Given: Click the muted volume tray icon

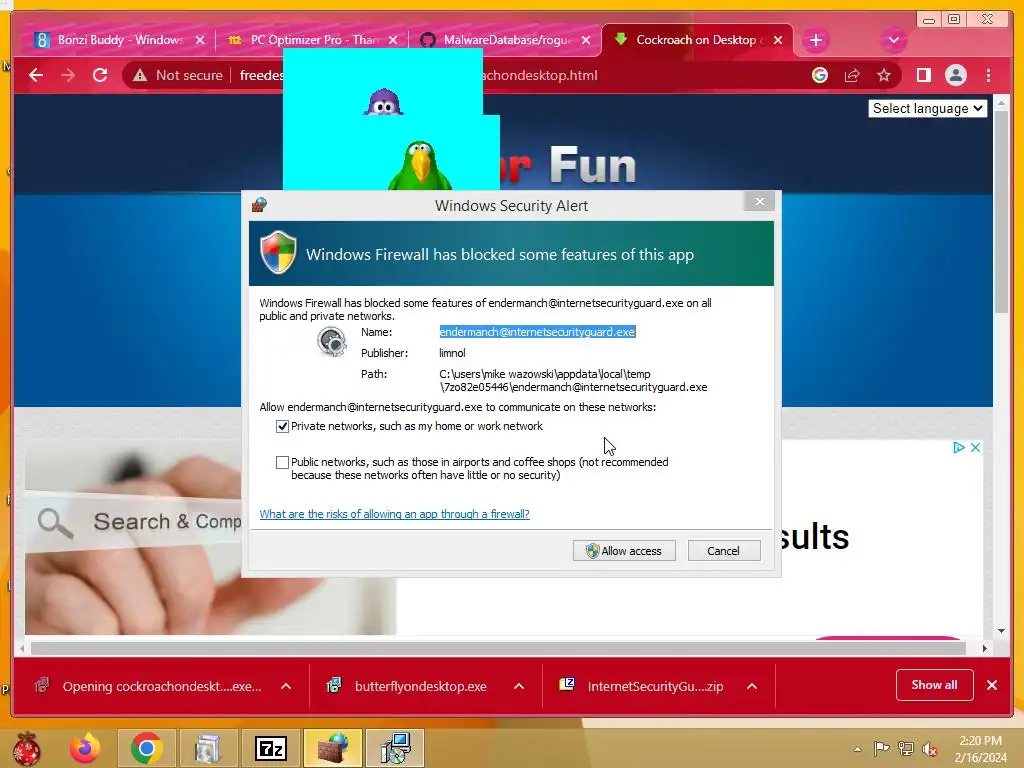Looking at the screenshot, I should [x=931, y=749].
